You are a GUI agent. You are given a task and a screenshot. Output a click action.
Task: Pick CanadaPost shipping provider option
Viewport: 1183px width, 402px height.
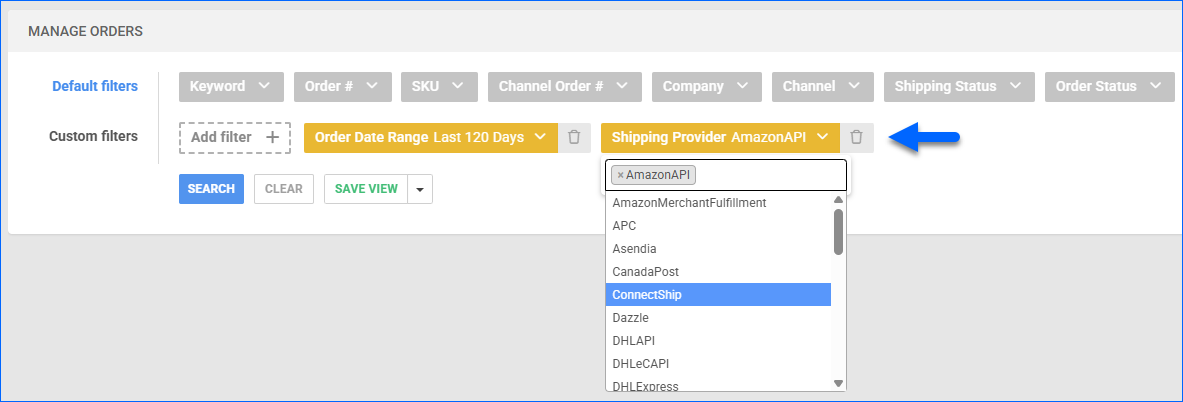[x=718, y=272]
